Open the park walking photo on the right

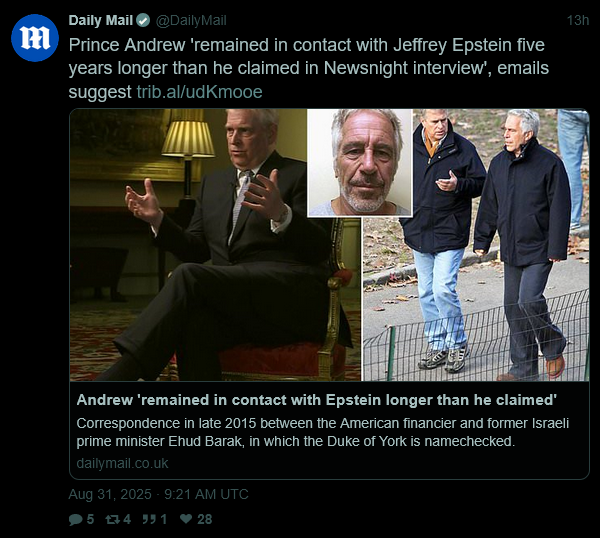click(x=476, y=245)
